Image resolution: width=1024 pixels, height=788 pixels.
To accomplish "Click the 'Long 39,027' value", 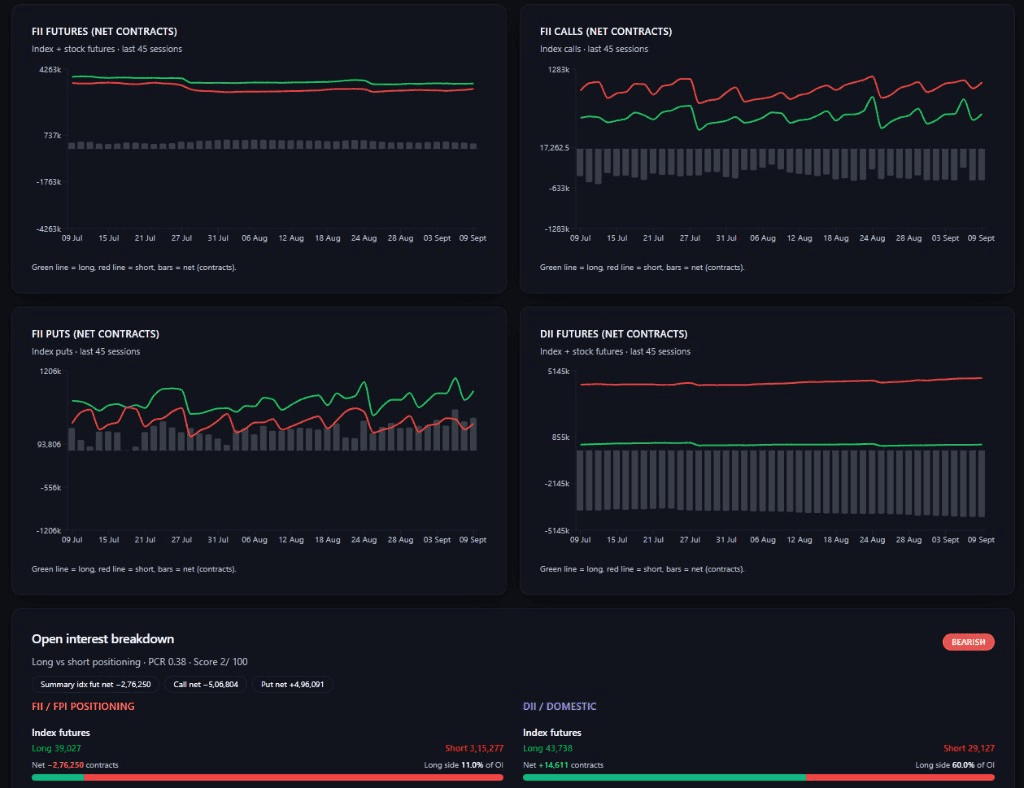I will [56, 748].
